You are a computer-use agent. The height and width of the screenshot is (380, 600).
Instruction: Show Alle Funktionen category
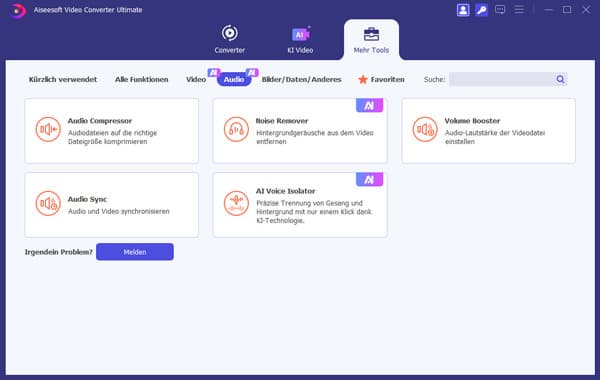coord(142,80)
